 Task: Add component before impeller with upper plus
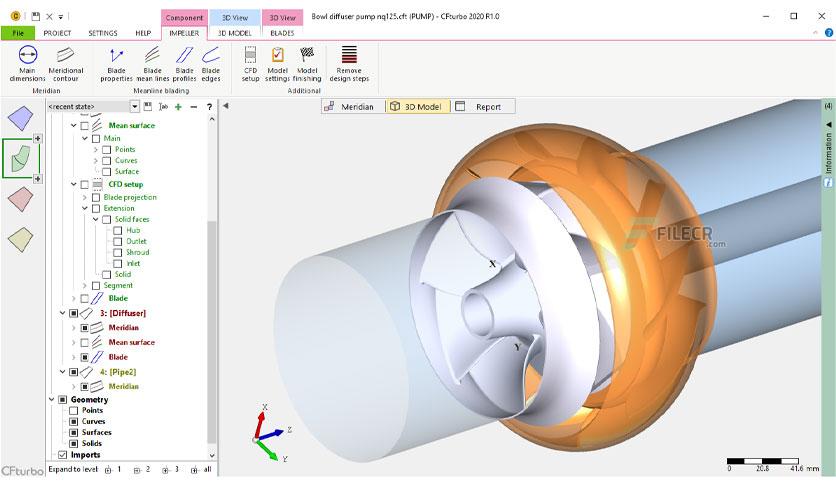[x=37, y=139]
